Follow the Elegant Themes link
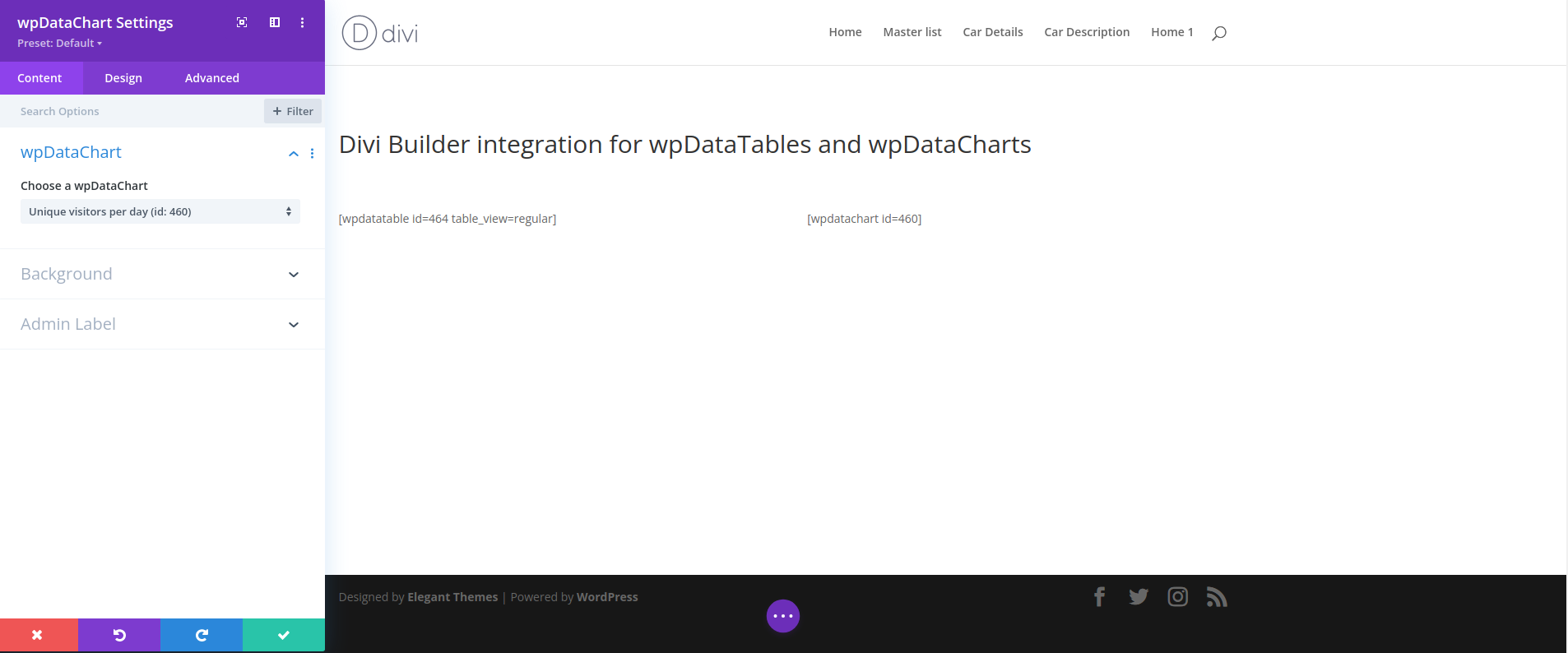 click(x=452, y=597)
